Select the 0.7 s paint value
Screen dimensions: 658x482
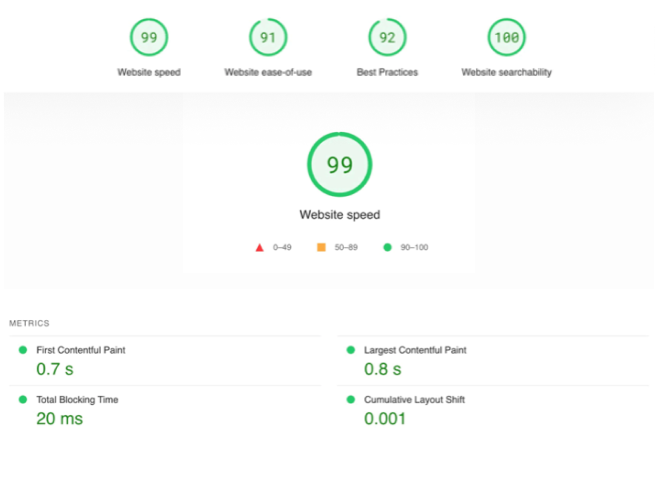point(55,369)
